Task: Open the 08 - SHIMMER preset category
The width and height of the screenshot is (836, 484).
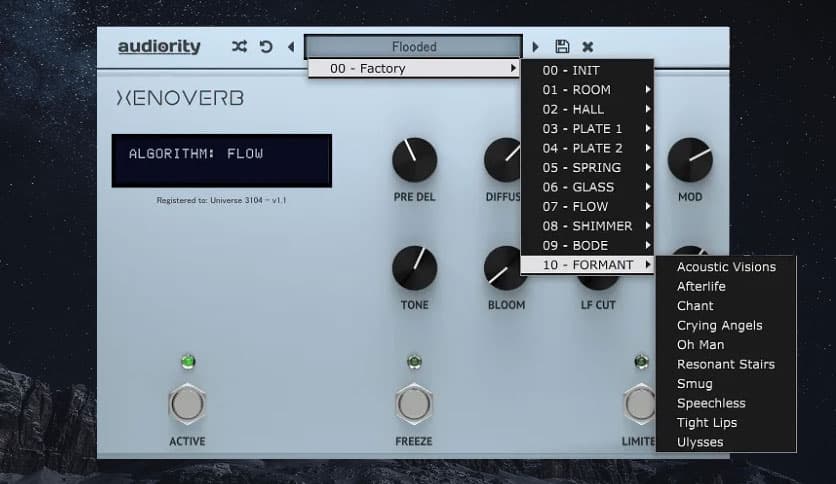Action: [x=587, y=226]
